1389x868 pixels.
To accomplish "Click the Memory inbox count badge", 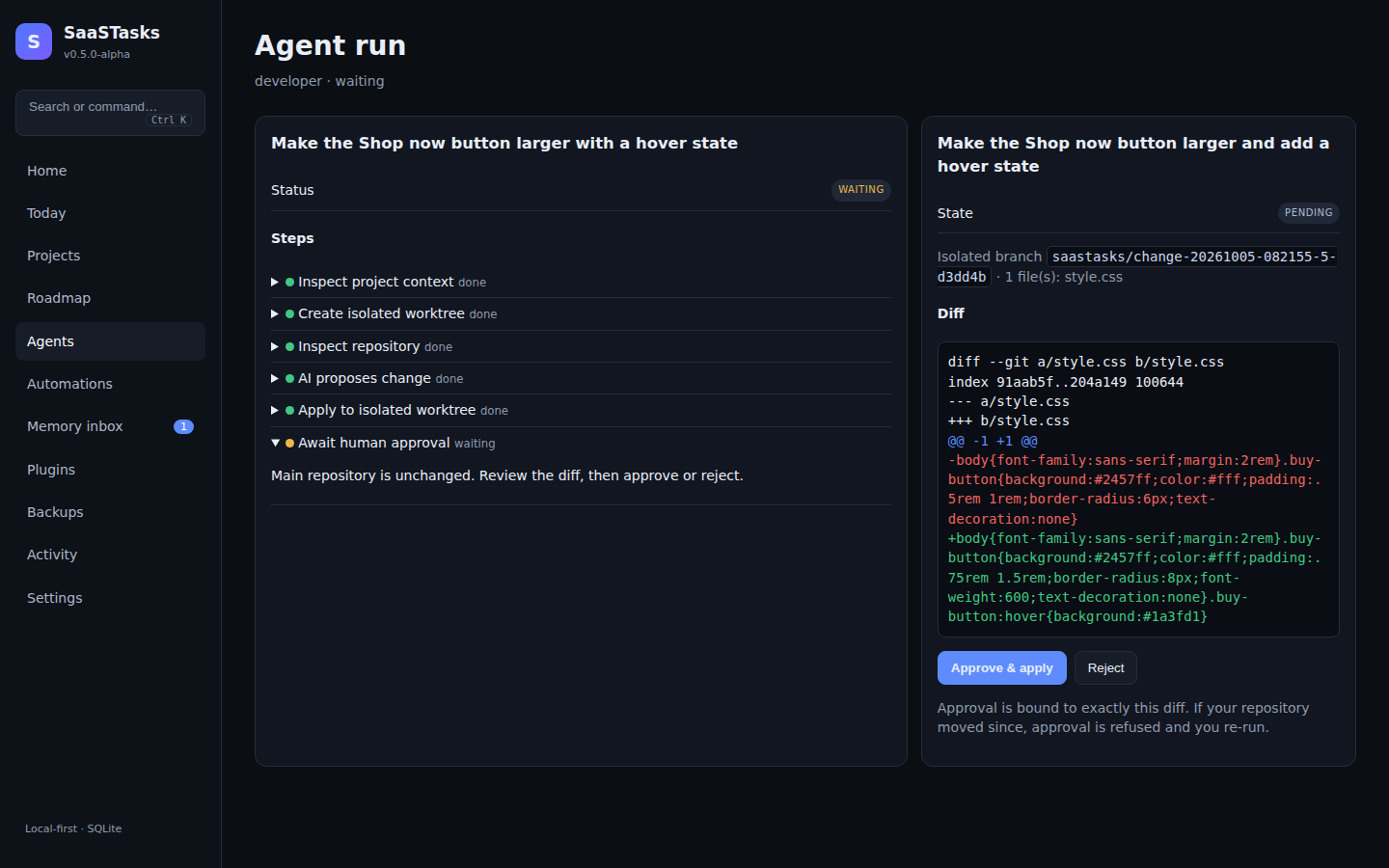I will pyautogui.click(x=183, y=426).
